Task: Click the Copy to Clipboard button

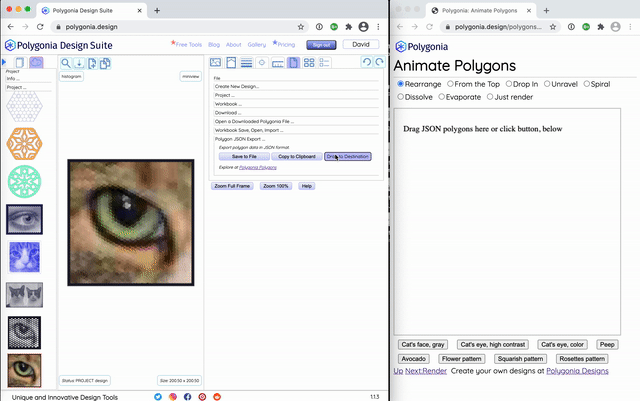Action: click(x=297, y=156)
